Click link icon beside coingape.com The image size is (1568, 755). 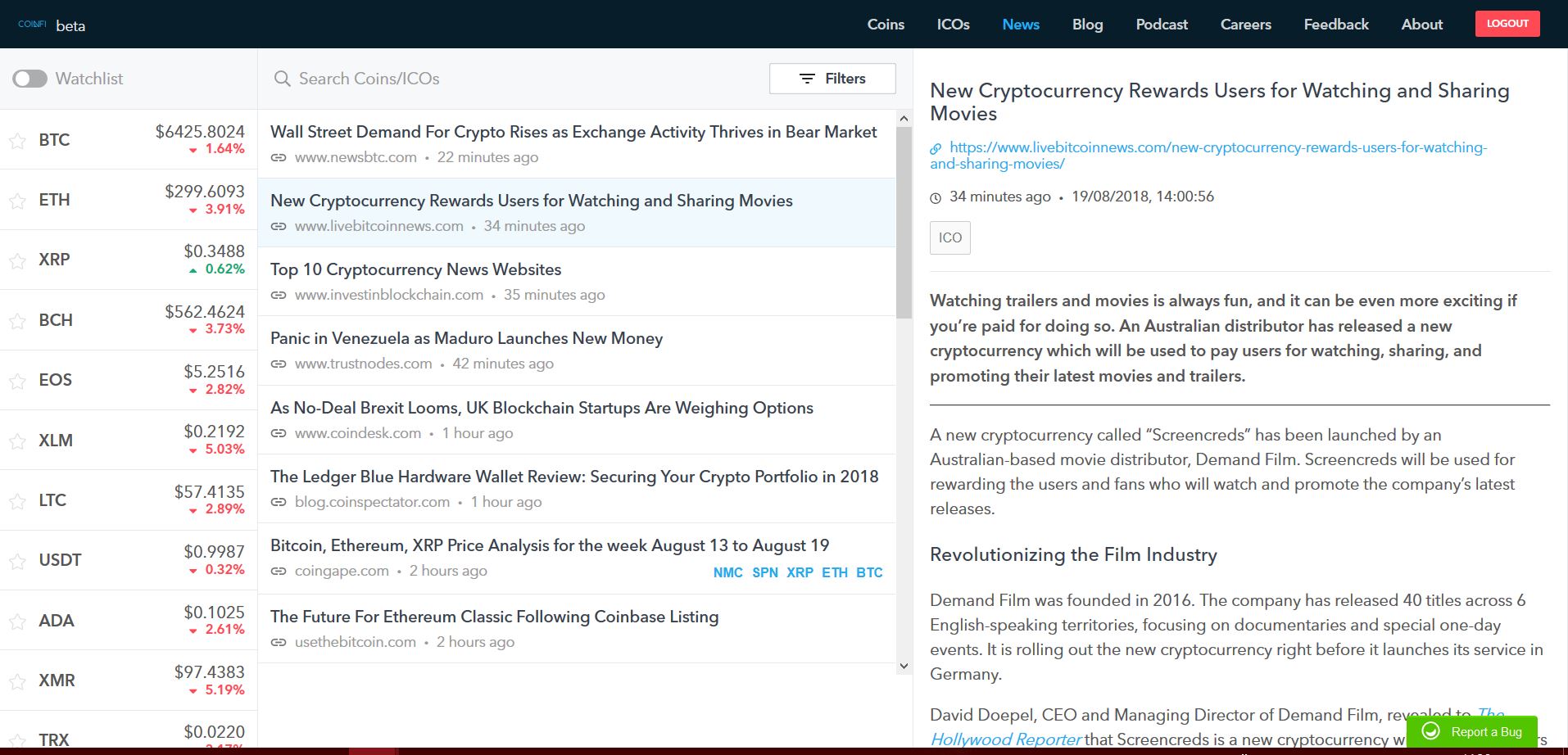tap(279, 571)
